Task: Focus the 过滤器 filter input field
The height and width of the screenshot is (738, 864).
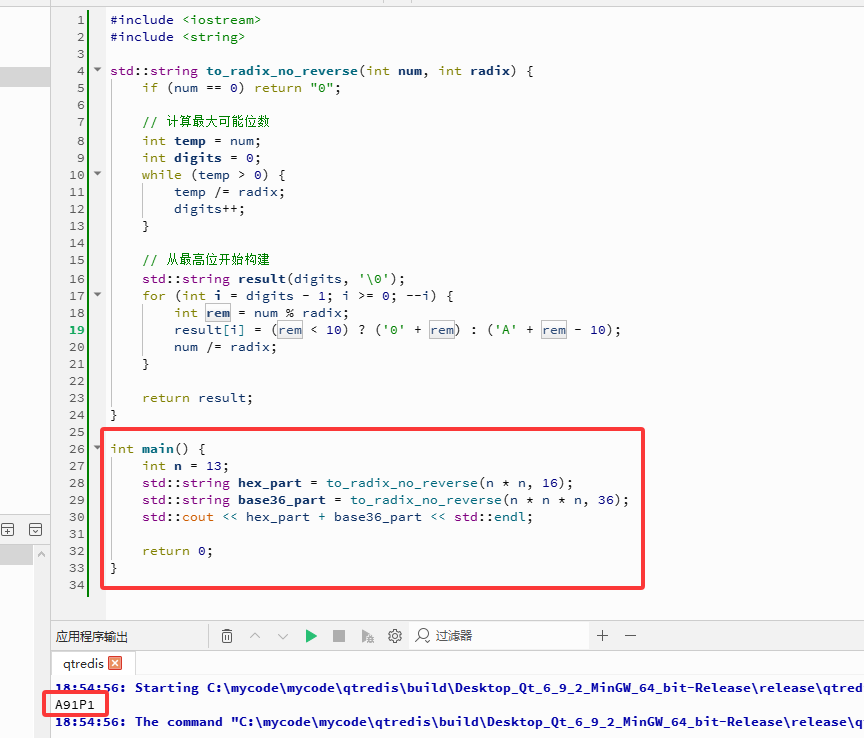Action: point(499,635)
